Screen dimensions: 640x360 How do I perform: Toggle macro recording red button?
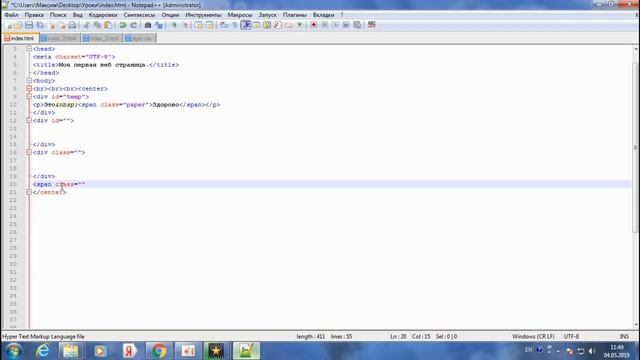tap(313, 25)
